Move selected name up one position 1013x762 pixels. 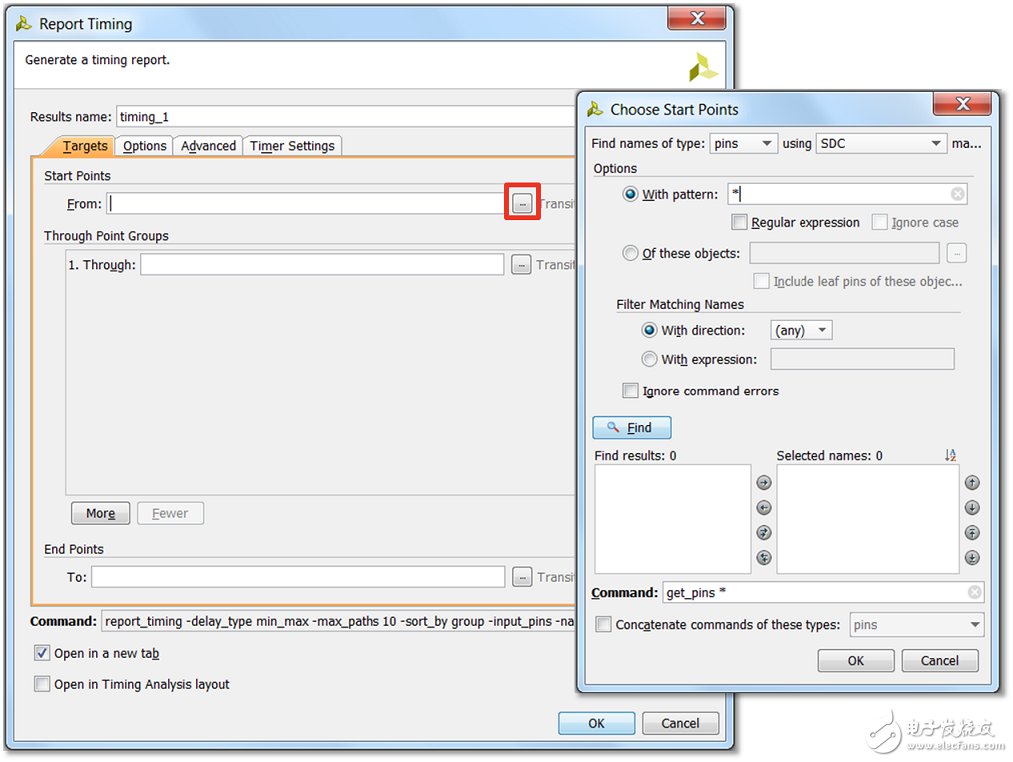coord(972,483)
